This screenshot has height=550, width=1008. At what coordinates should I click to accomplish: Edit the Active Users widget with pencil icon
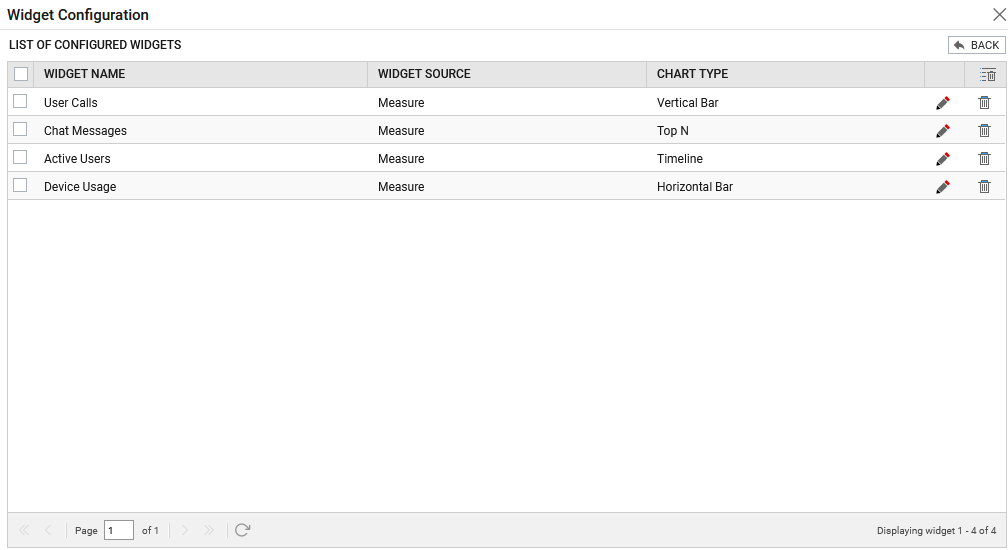942,159
